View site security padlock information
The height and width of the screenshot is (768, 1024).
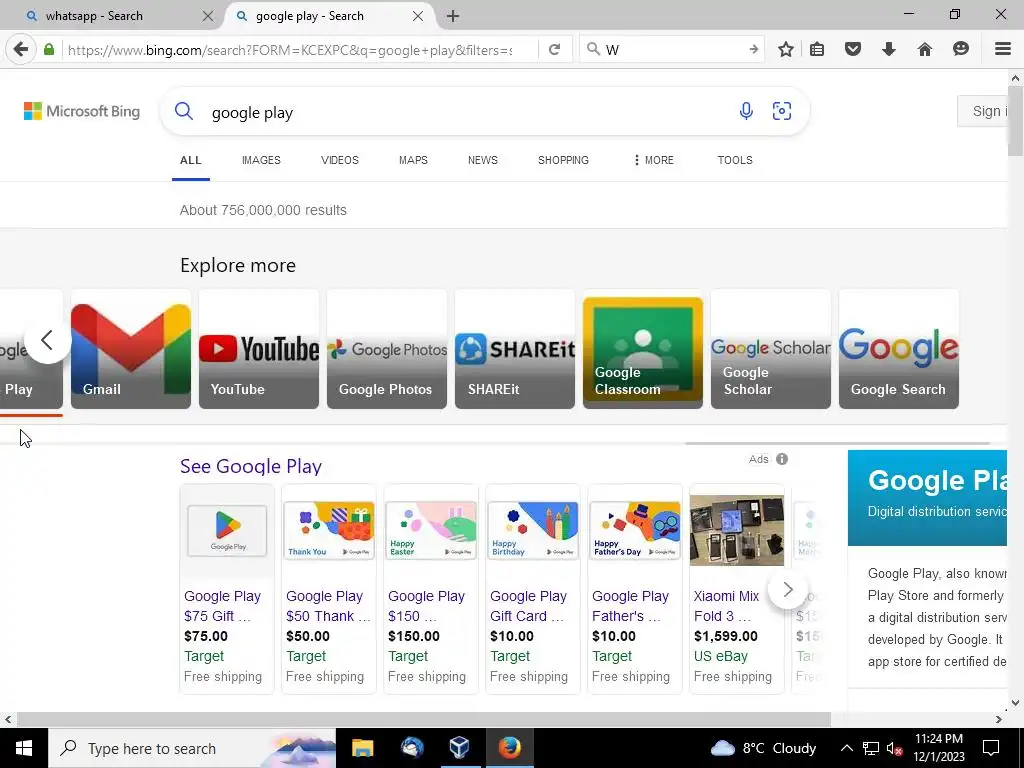pyautogui.click(x=49, y=50)
